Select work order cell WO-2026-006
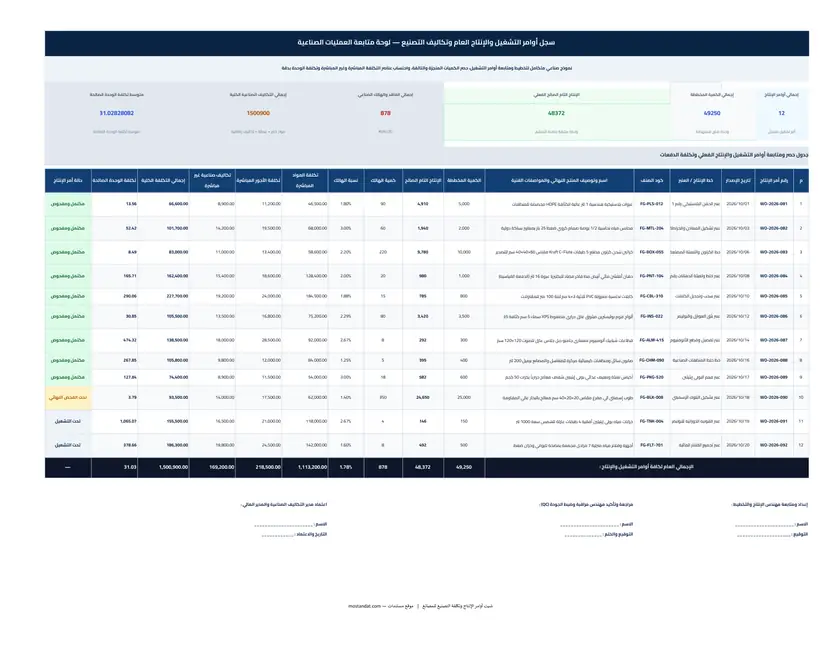840x649 pixels. pos(773,316)
